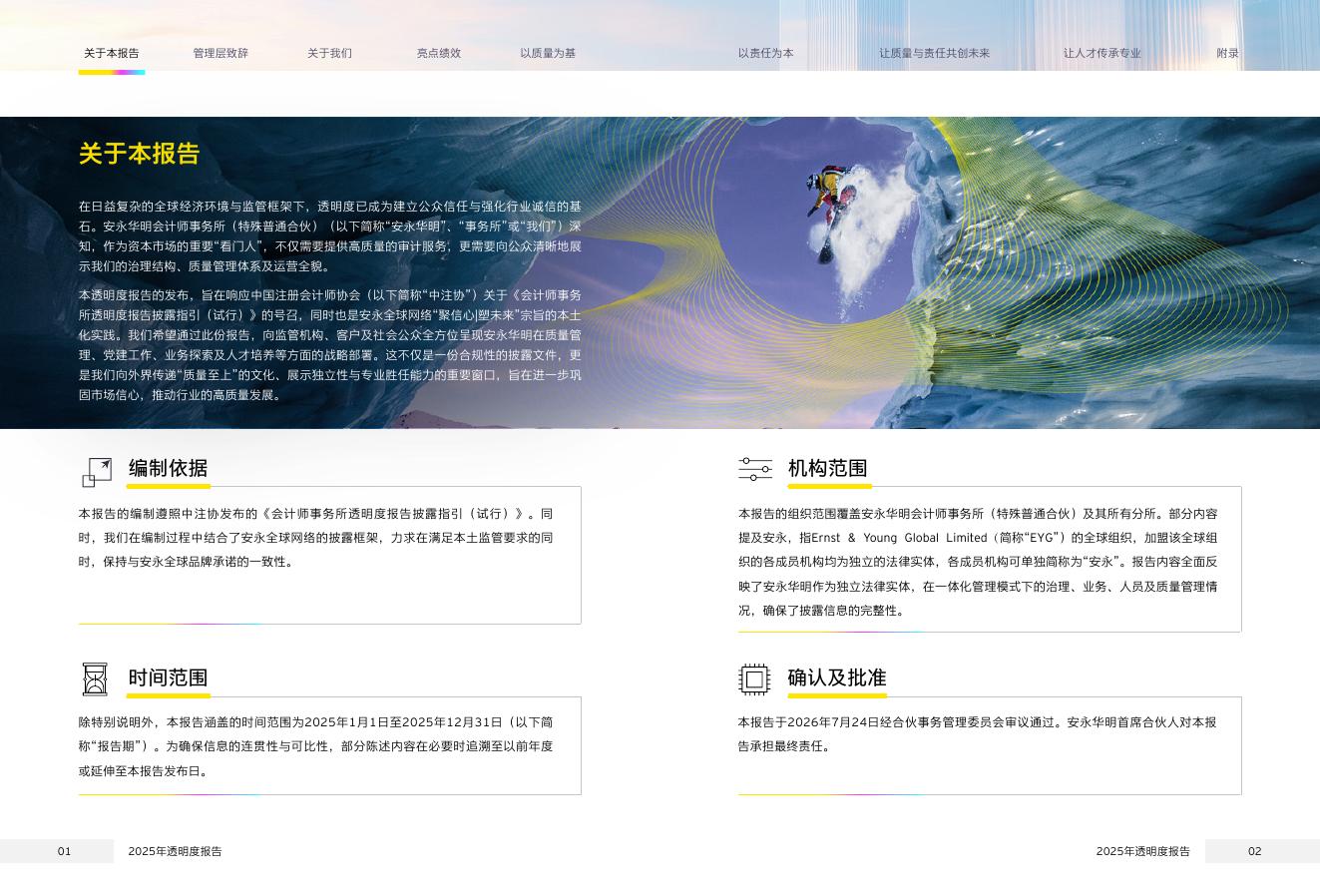Click the paragraph beginning 本报告的编制遵照中注协

click(x=316, y=538)
